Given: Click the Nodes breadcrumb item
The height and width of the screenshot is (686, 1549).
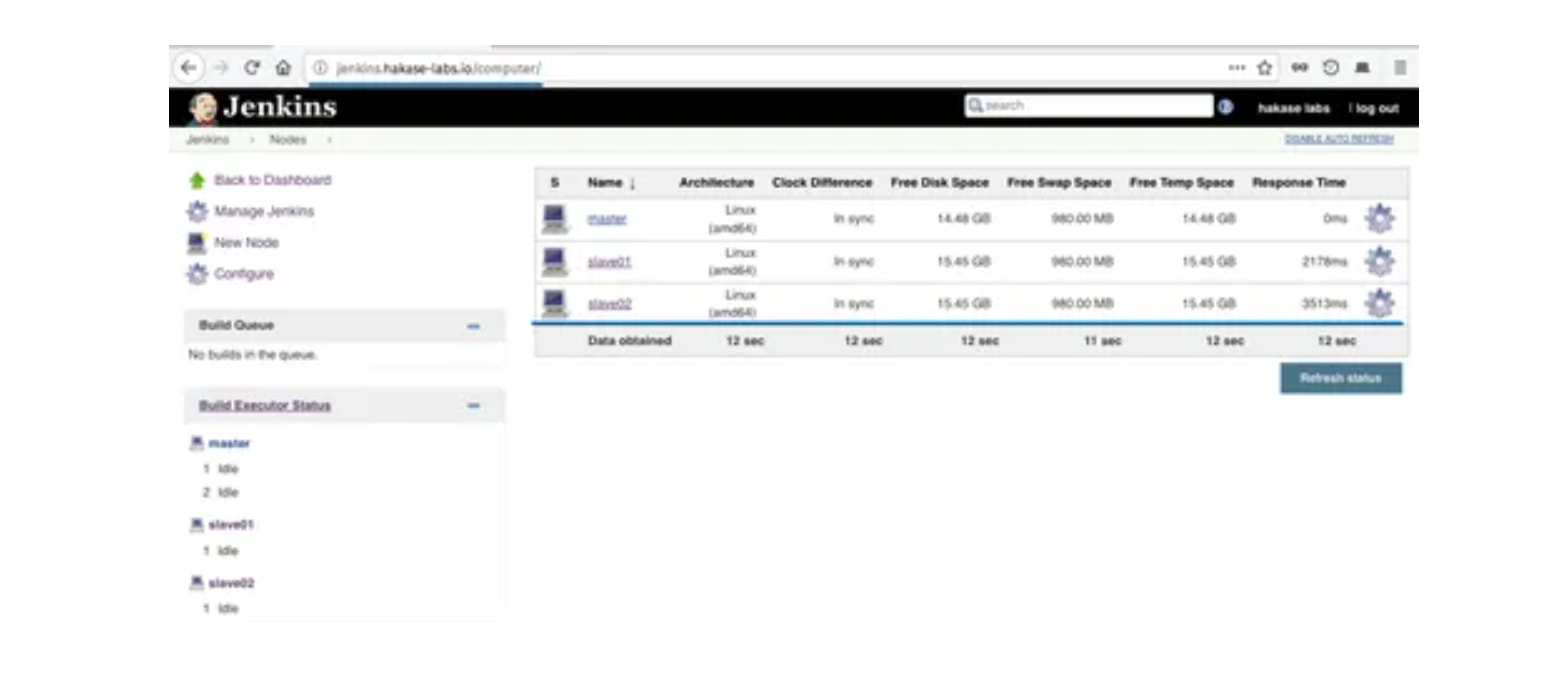Looking at the screenshot, I should tap(288, 140).
